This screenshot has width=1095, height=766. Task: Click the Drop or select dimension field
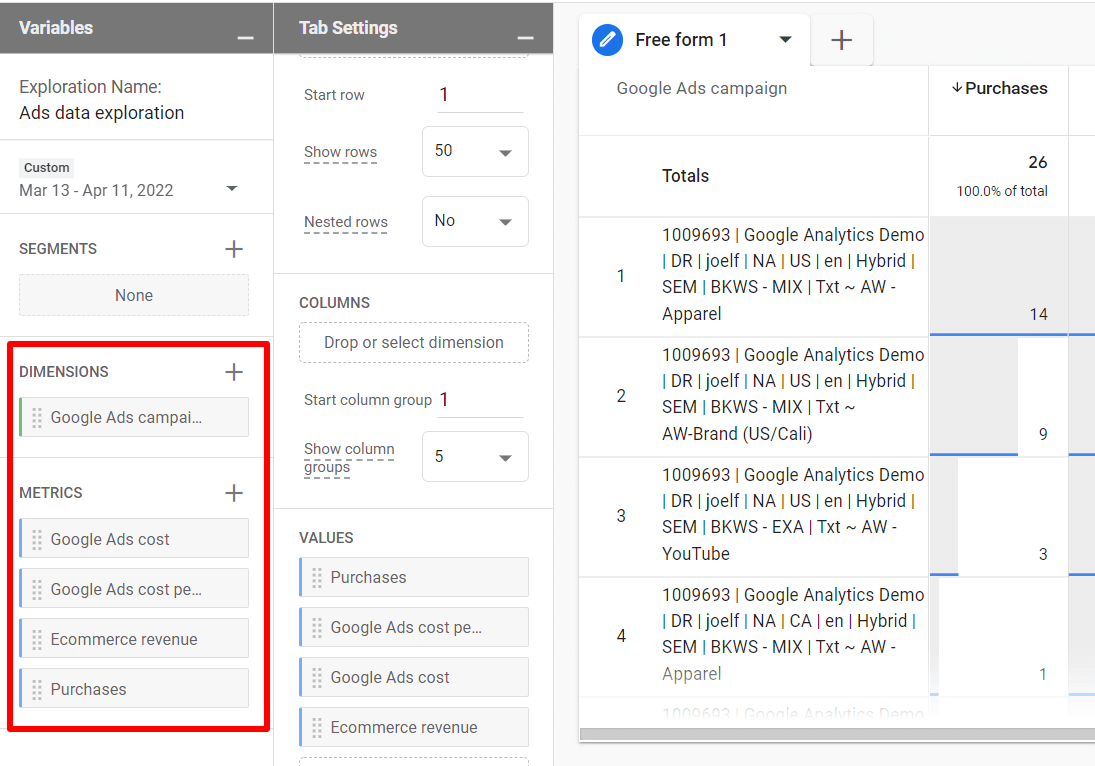pos(413,342)
